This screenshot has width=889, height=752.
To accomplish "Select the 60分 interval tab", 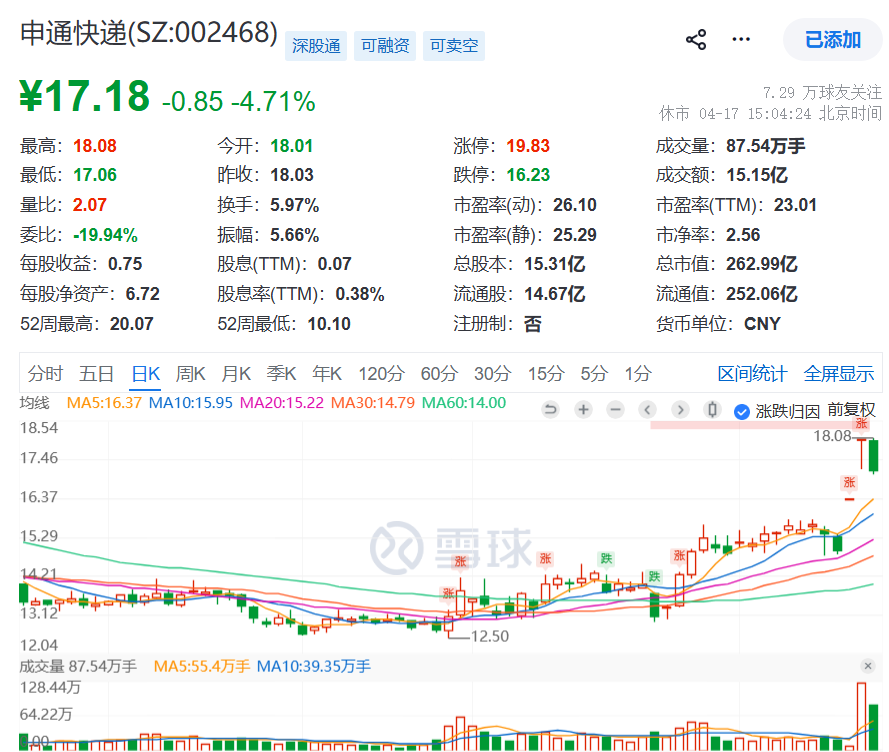I will (438, 374).
